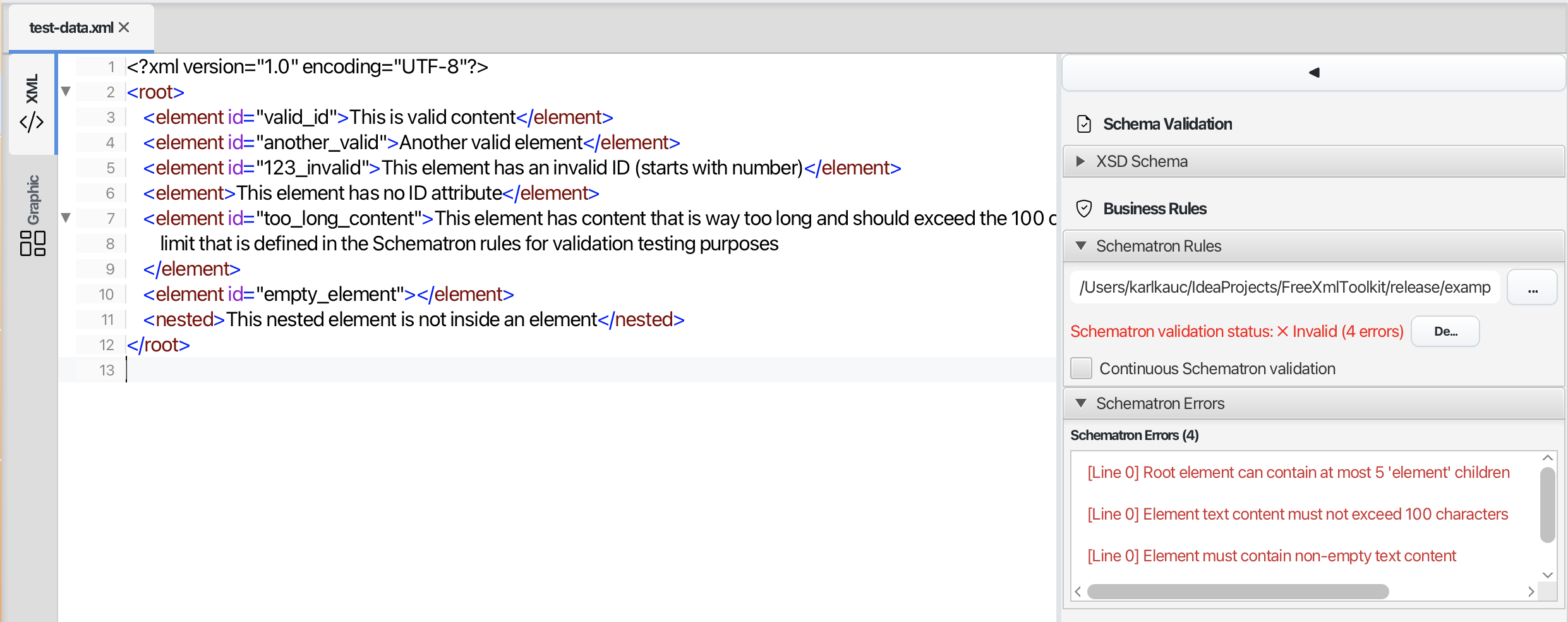Switch to the Graphic view tab

(x=33, y=215)
